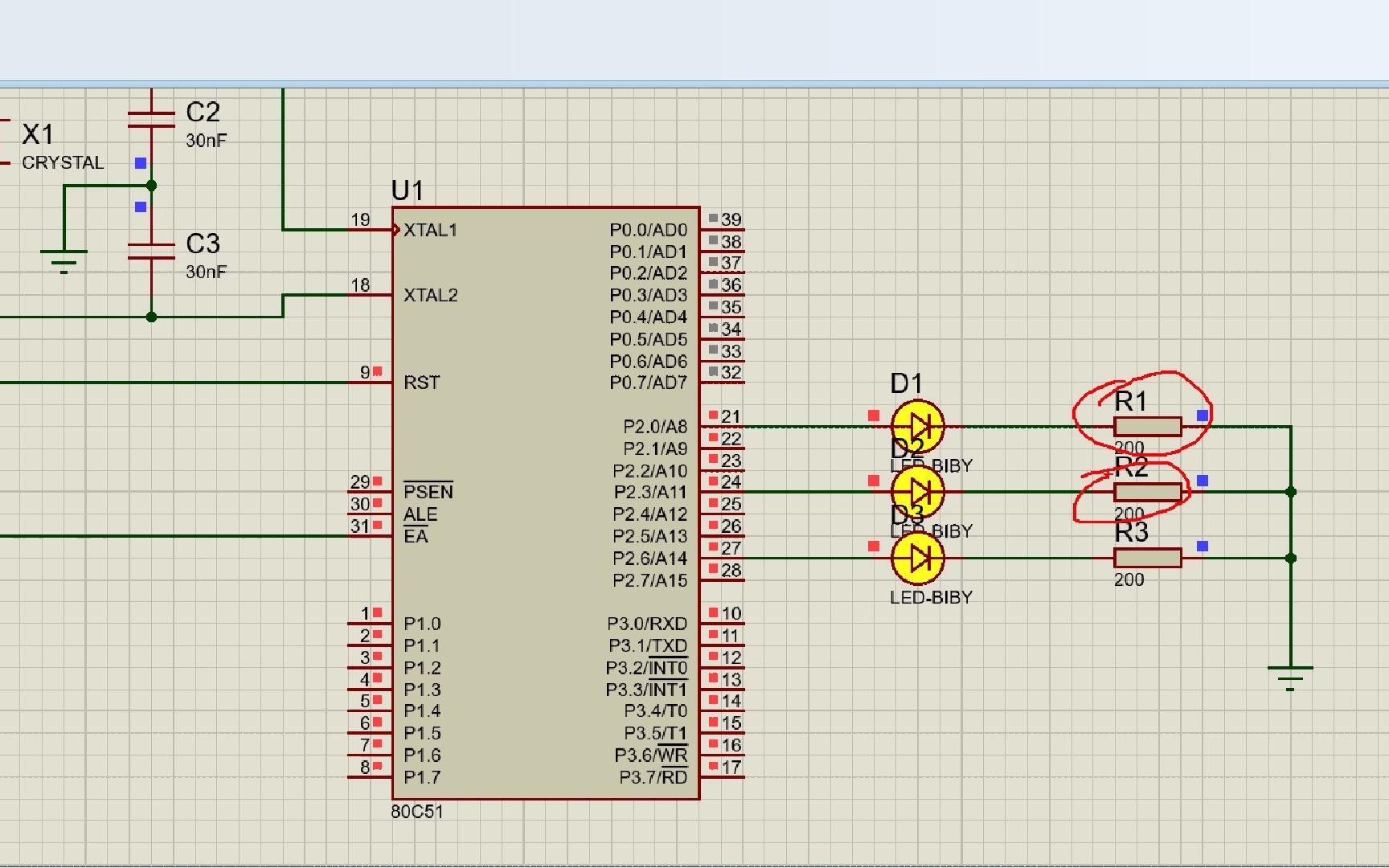Screen dimensions: 1389x868
Task: Click the junction dot between C2 and C3
Action: click(x=151, y=186)
